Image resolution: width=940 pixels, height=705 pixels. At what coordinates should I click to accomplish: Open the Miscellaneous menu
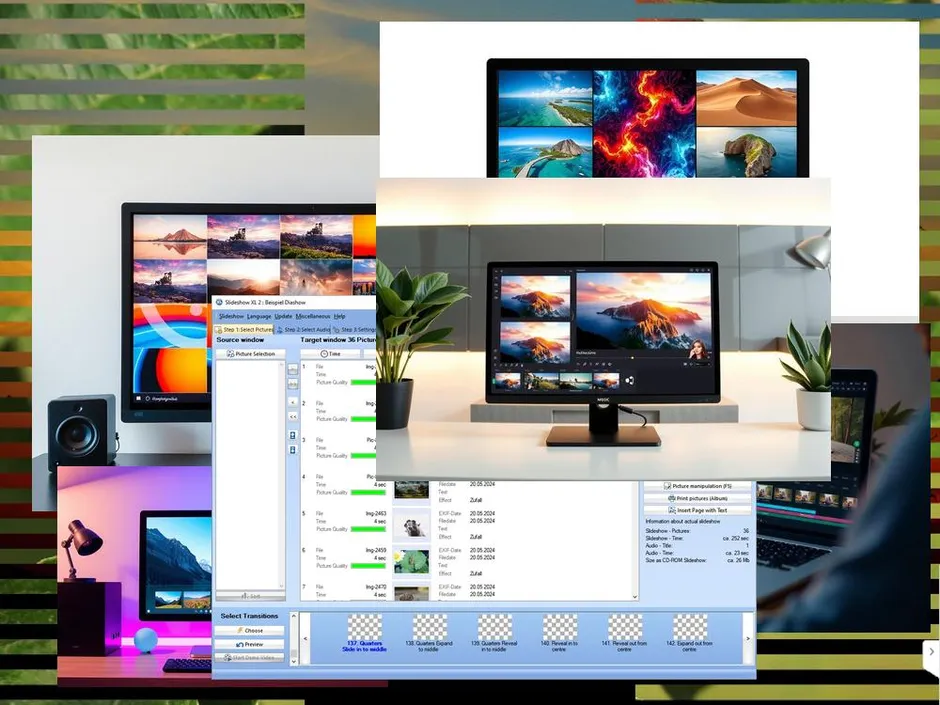[x=312, y=316]
